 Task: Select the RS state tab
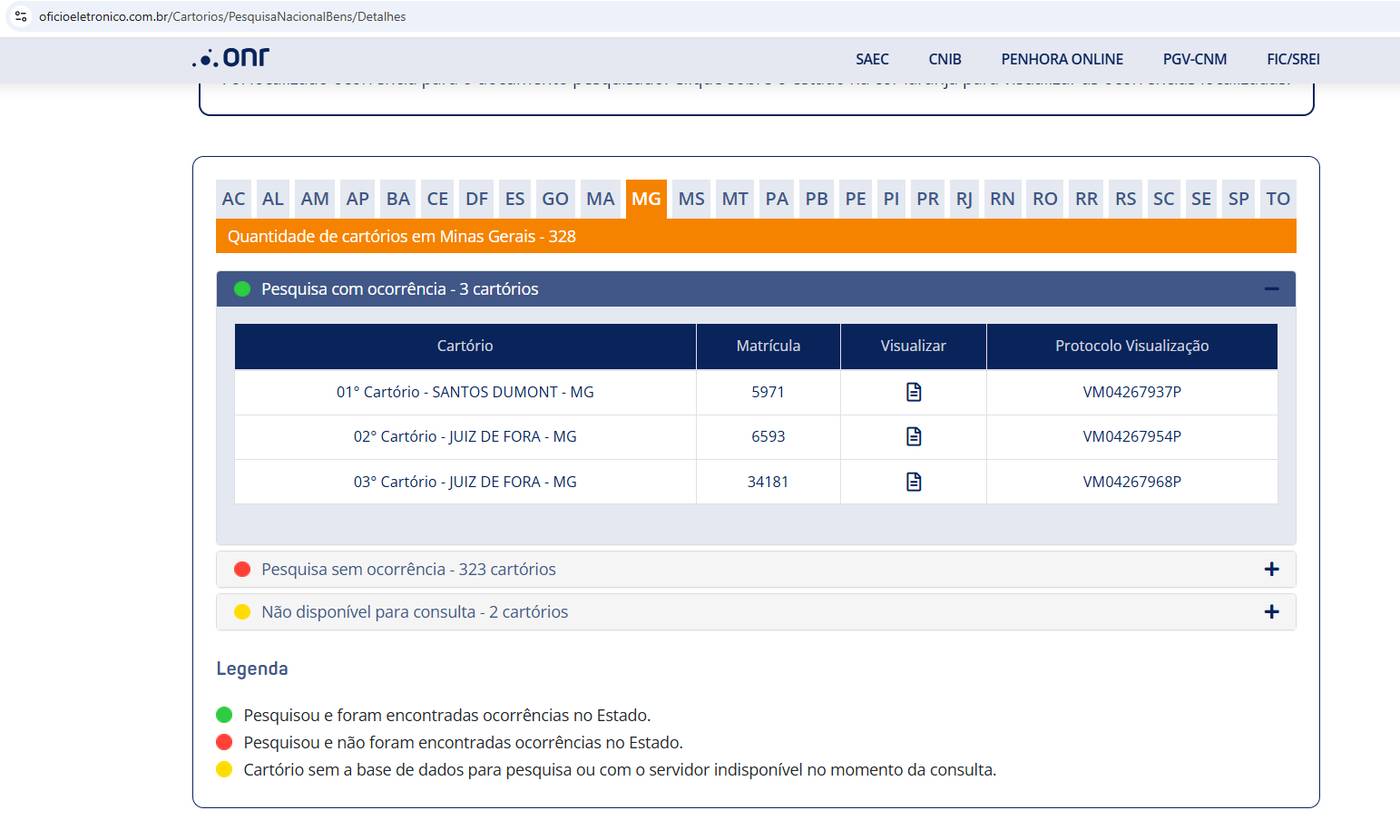click(1126, 199)
